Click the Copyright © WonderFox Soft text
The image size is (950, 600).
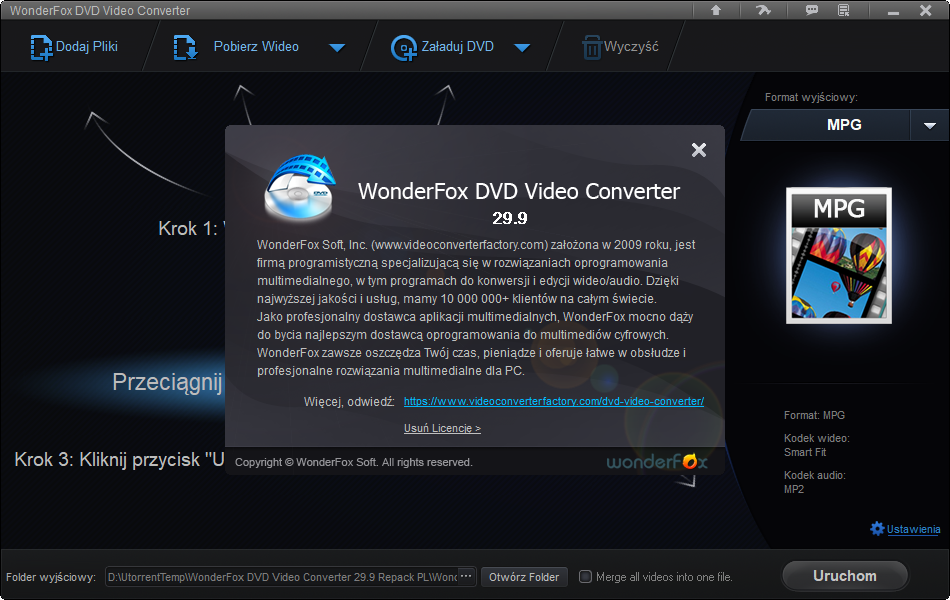pyautogui.click(x=353, y=462)
